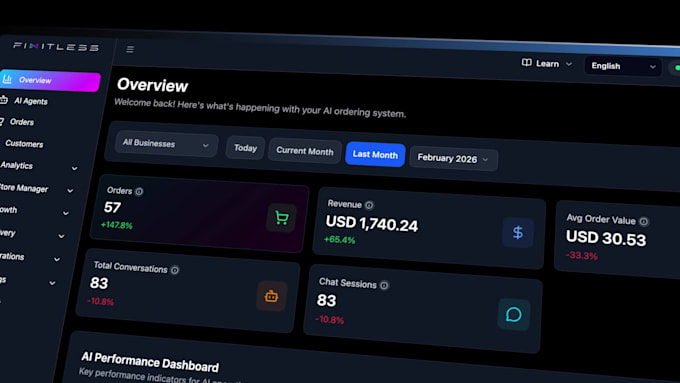Click the Learn book icon
This screenshot has width=680, height=383.
pos(526,63)
